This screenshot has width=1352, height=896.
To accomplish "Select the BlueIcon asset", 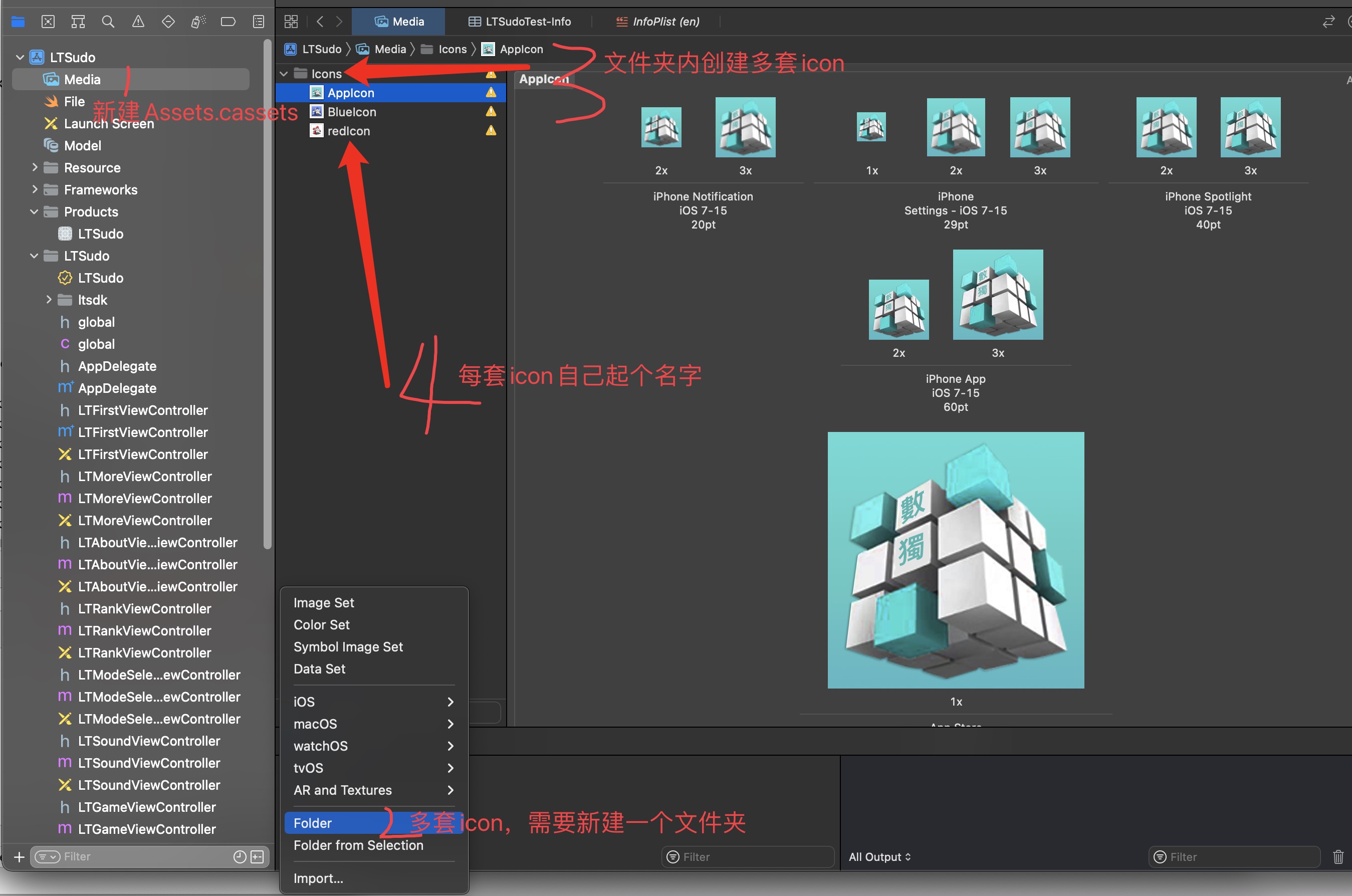I will (351, 112).
